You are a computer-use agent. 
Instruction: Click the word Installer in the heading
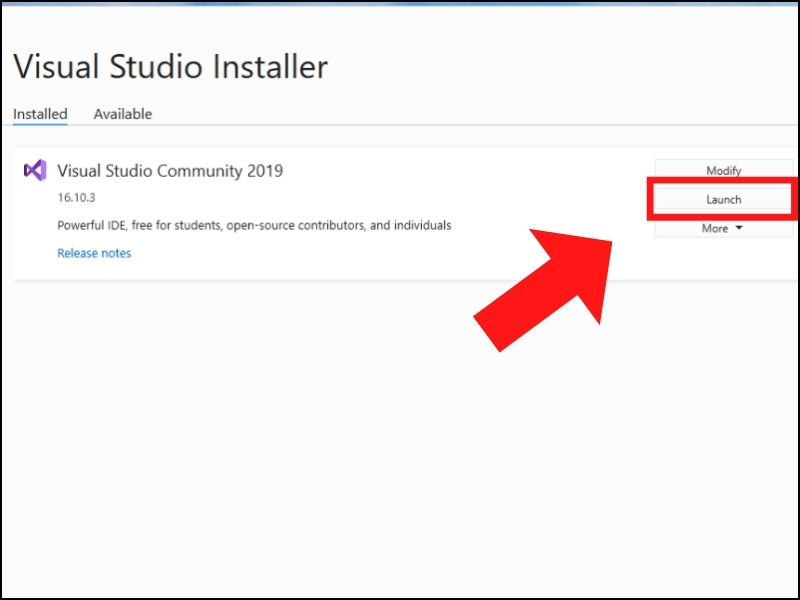[270, 67]
